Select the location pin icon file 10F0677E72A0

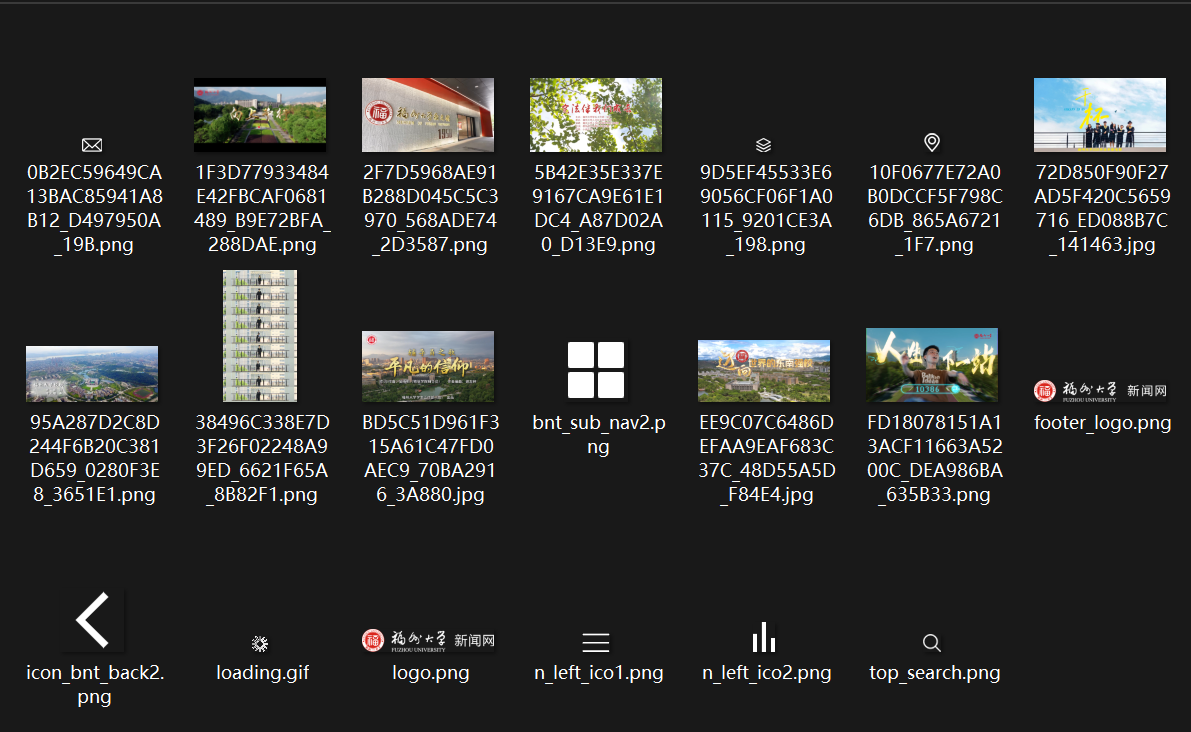[932, 142]
